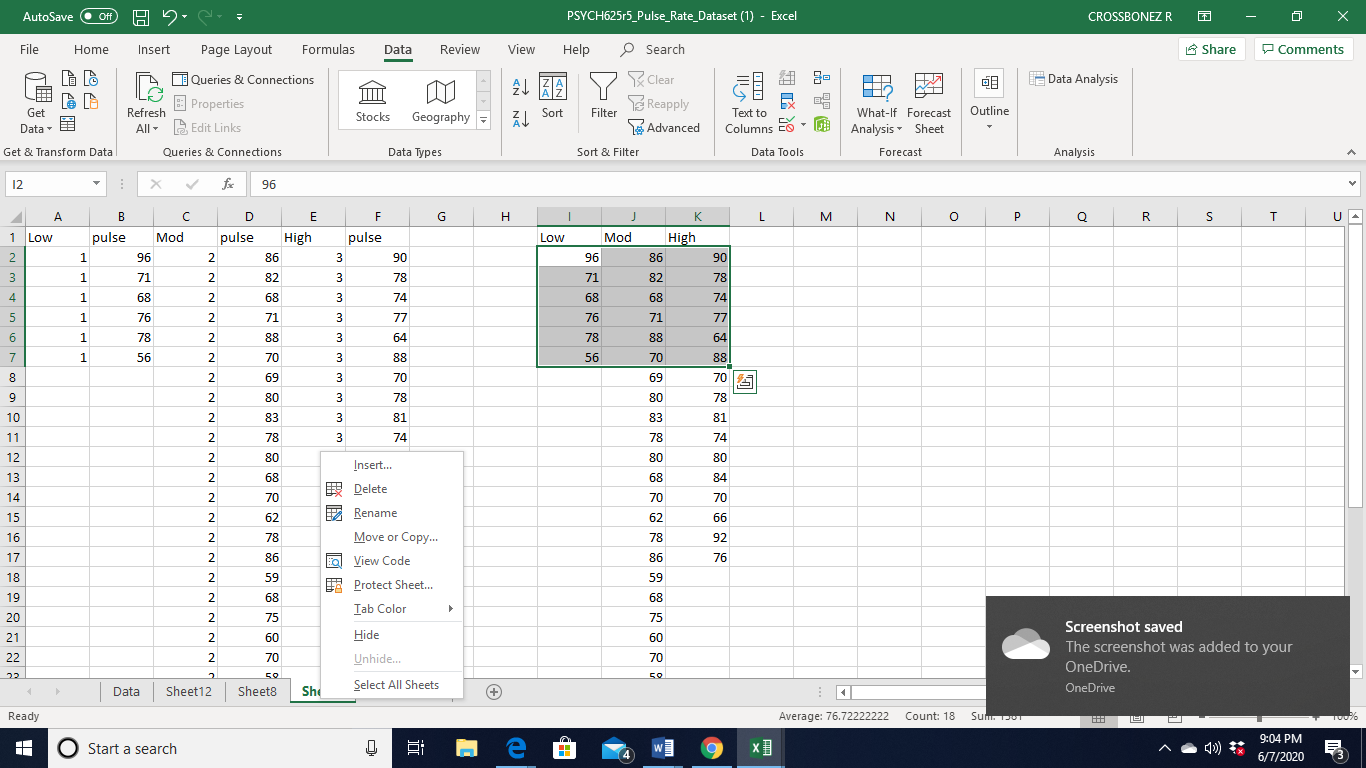Open the Action Center notifications

(1334, 748)
